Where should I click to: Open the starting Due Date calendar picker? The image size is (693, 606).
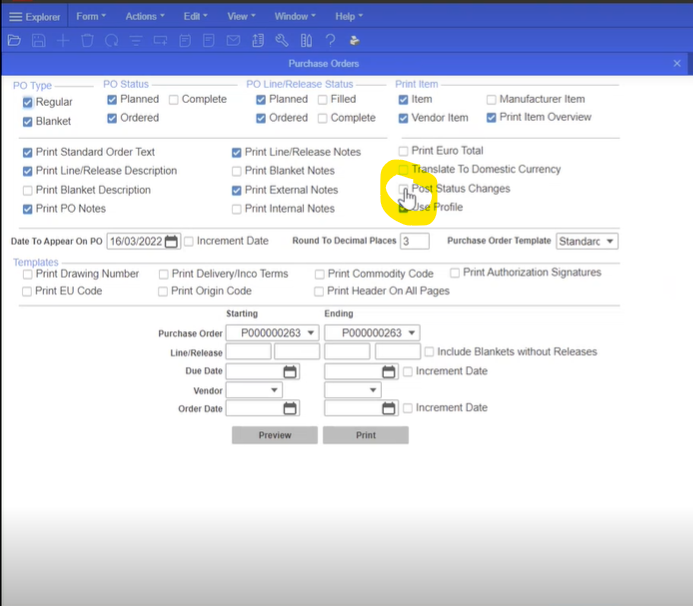click(x=290, y=371)
